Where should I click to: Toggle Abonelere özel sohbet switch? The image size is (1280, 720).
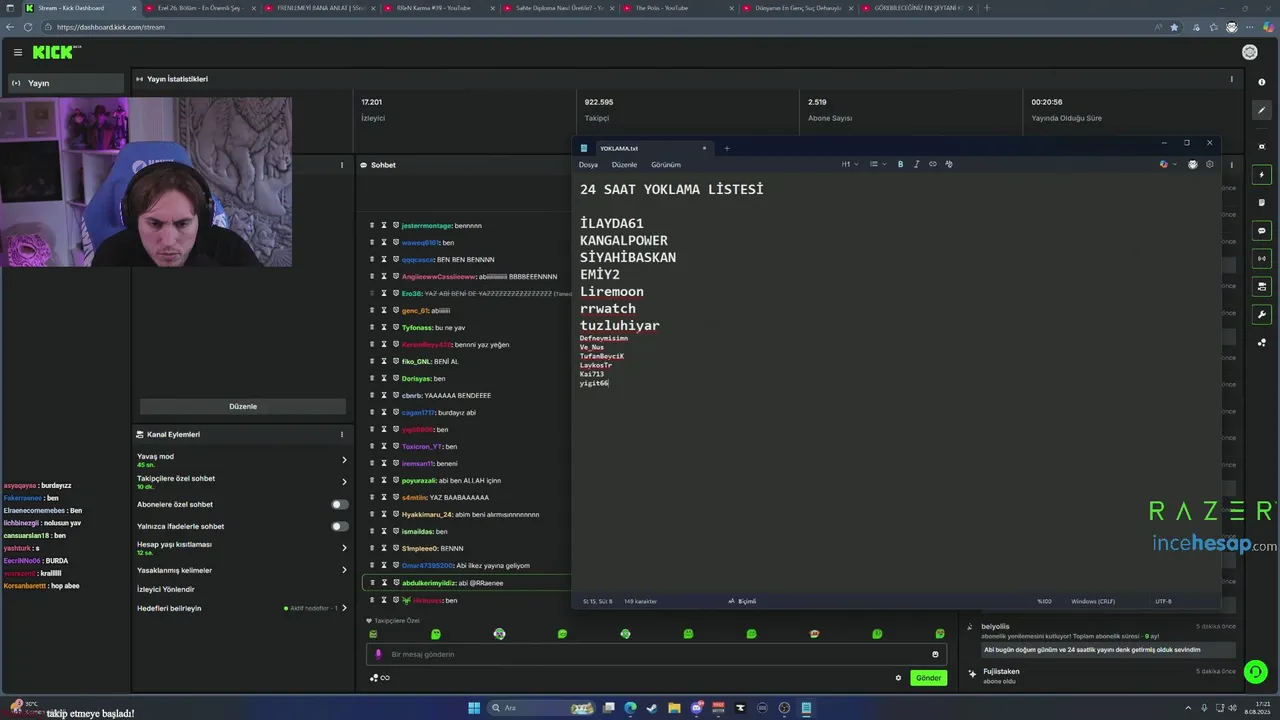(x=340, y=504)
